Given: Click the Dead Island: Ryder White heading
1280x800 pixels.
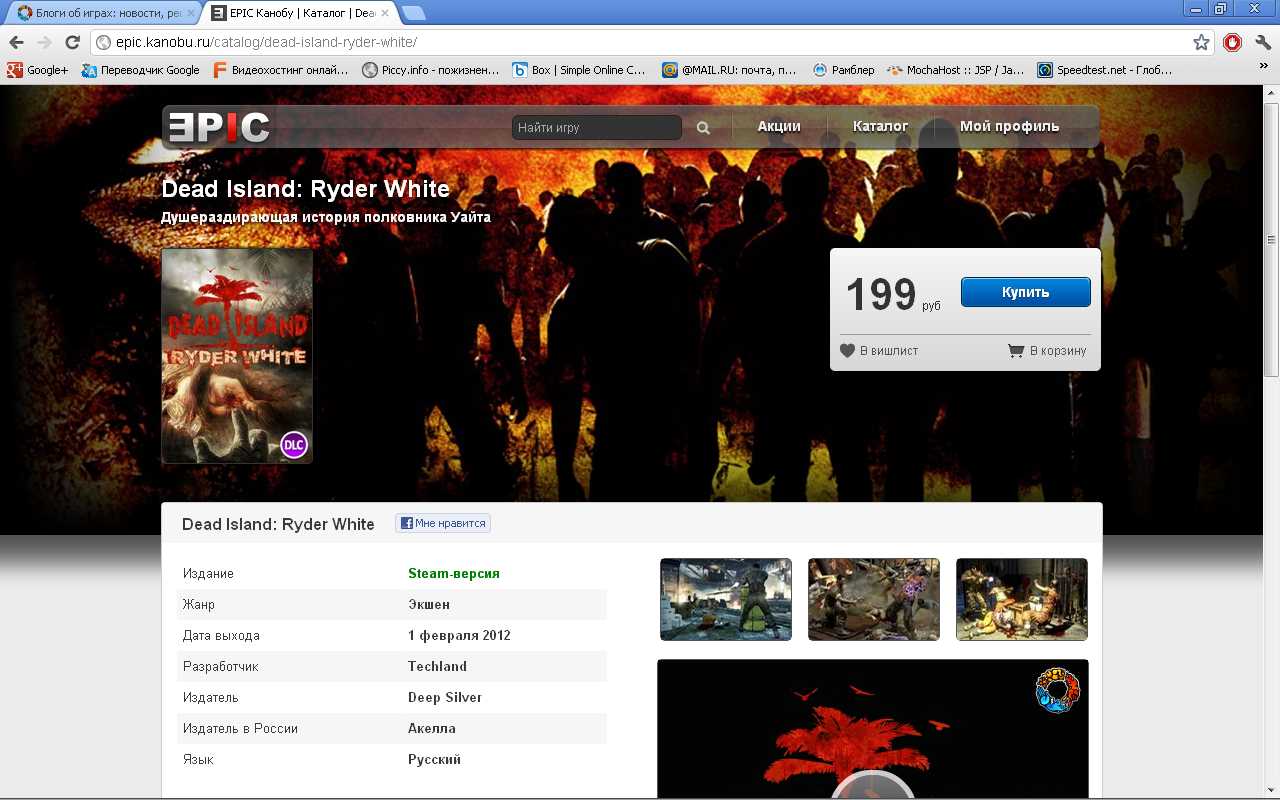Looking at the screenshot, I should coord(306,189).
